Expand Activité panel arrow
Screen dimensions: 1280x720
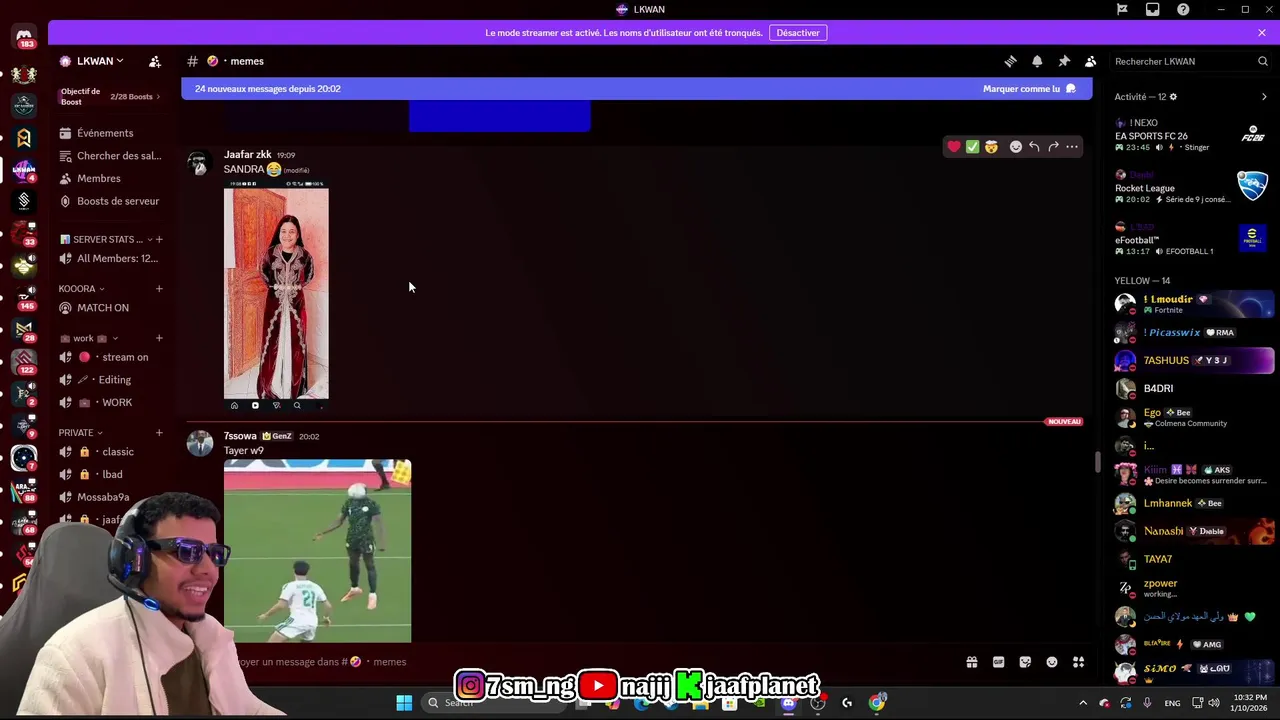[1264, 97]
